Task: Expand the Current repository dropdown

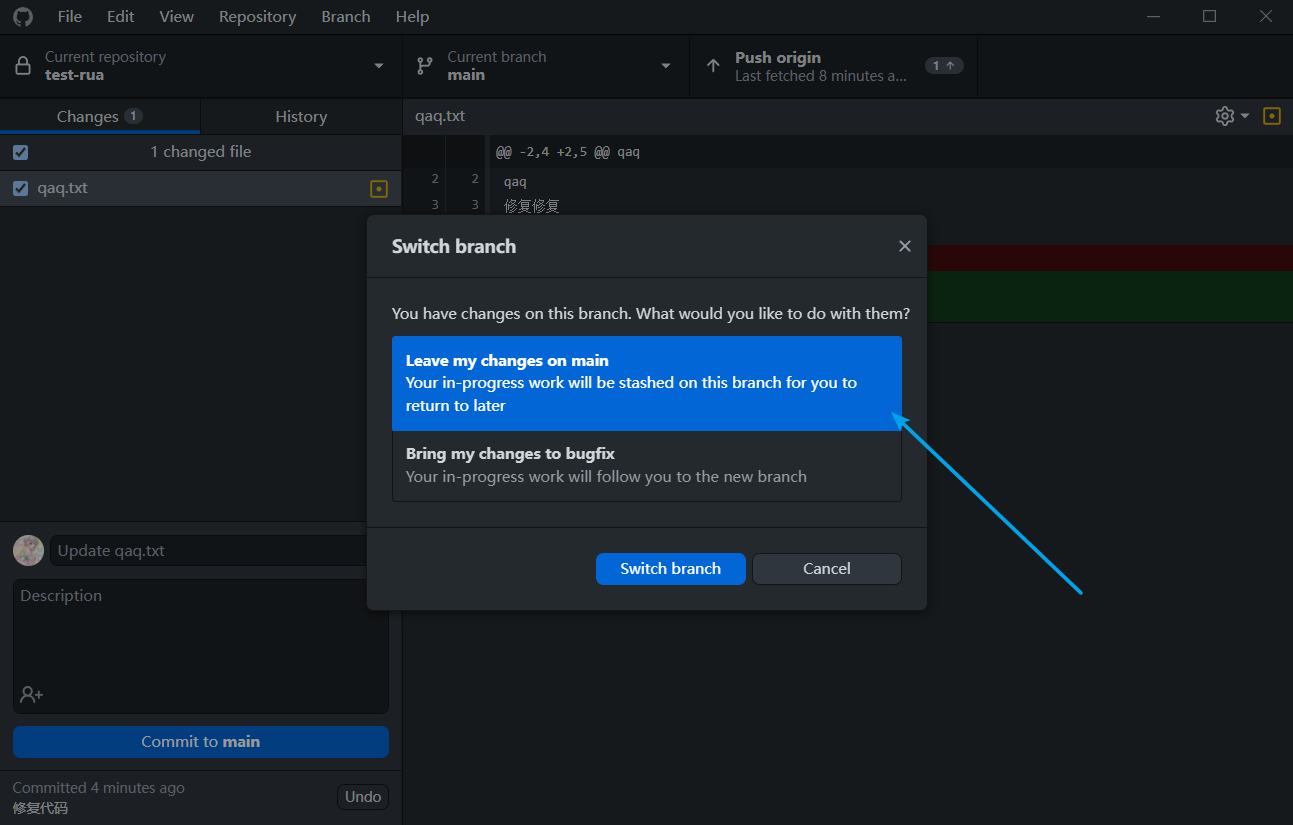Action: [379, 66]
